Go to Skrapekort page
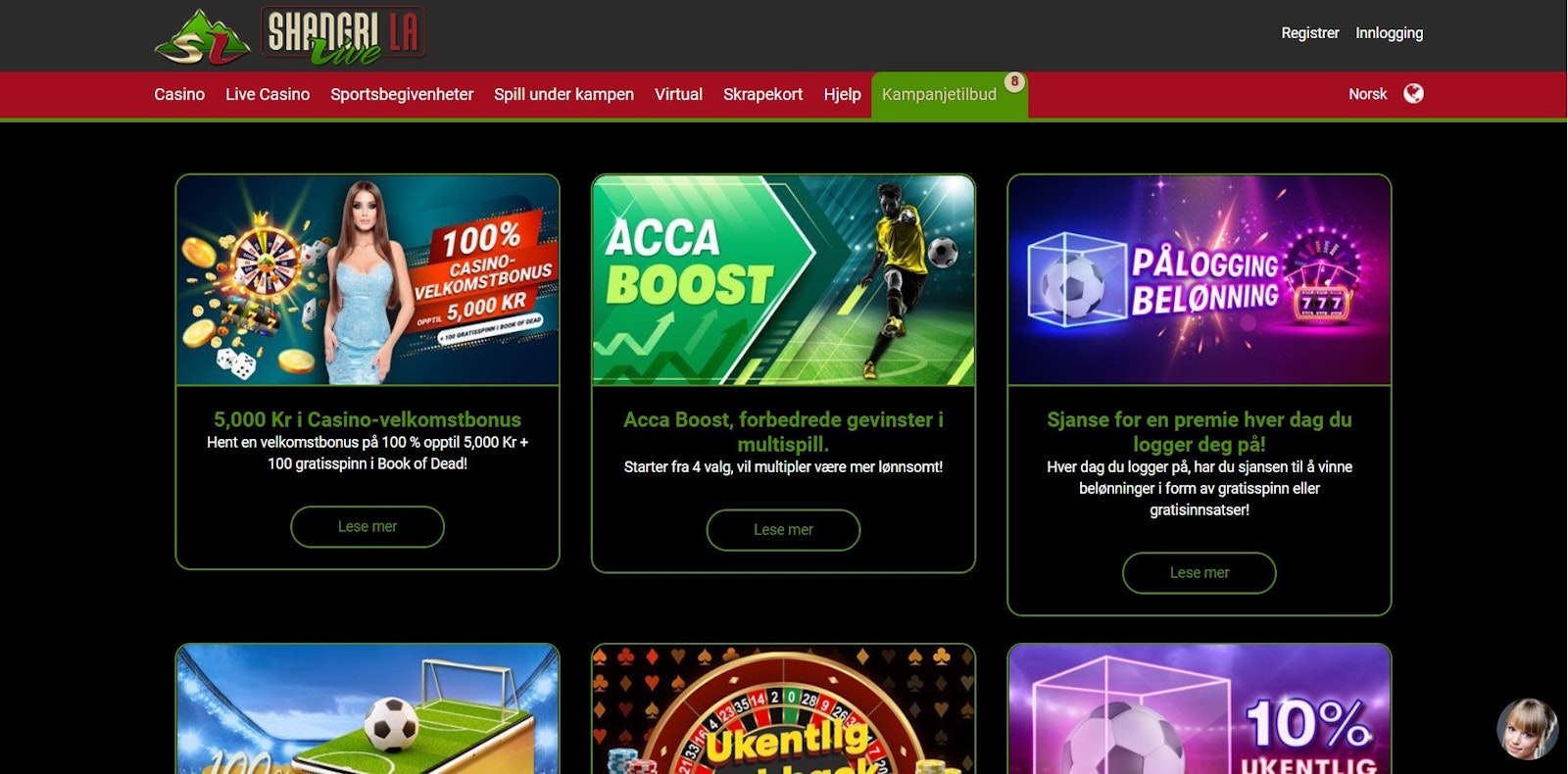1568x774 pixels. (762, 94)
